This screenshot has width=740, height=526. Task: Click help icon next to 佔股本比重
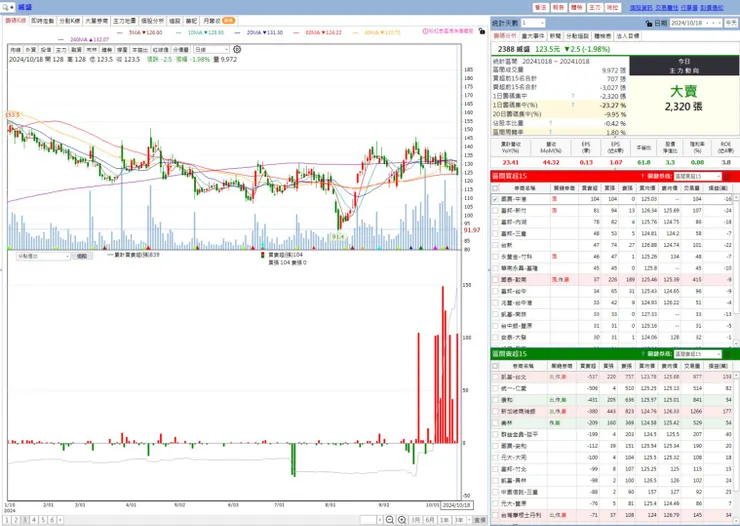[551, 123]
